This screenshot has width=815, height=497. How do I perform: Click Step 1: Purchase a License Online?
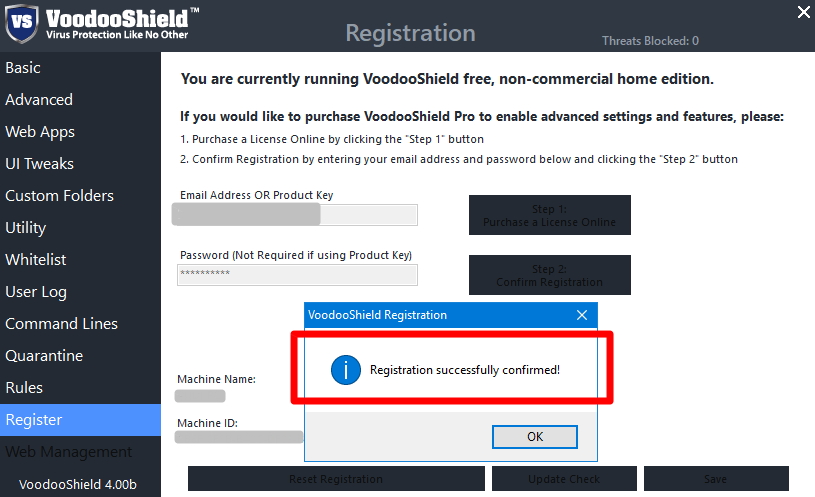549,215
